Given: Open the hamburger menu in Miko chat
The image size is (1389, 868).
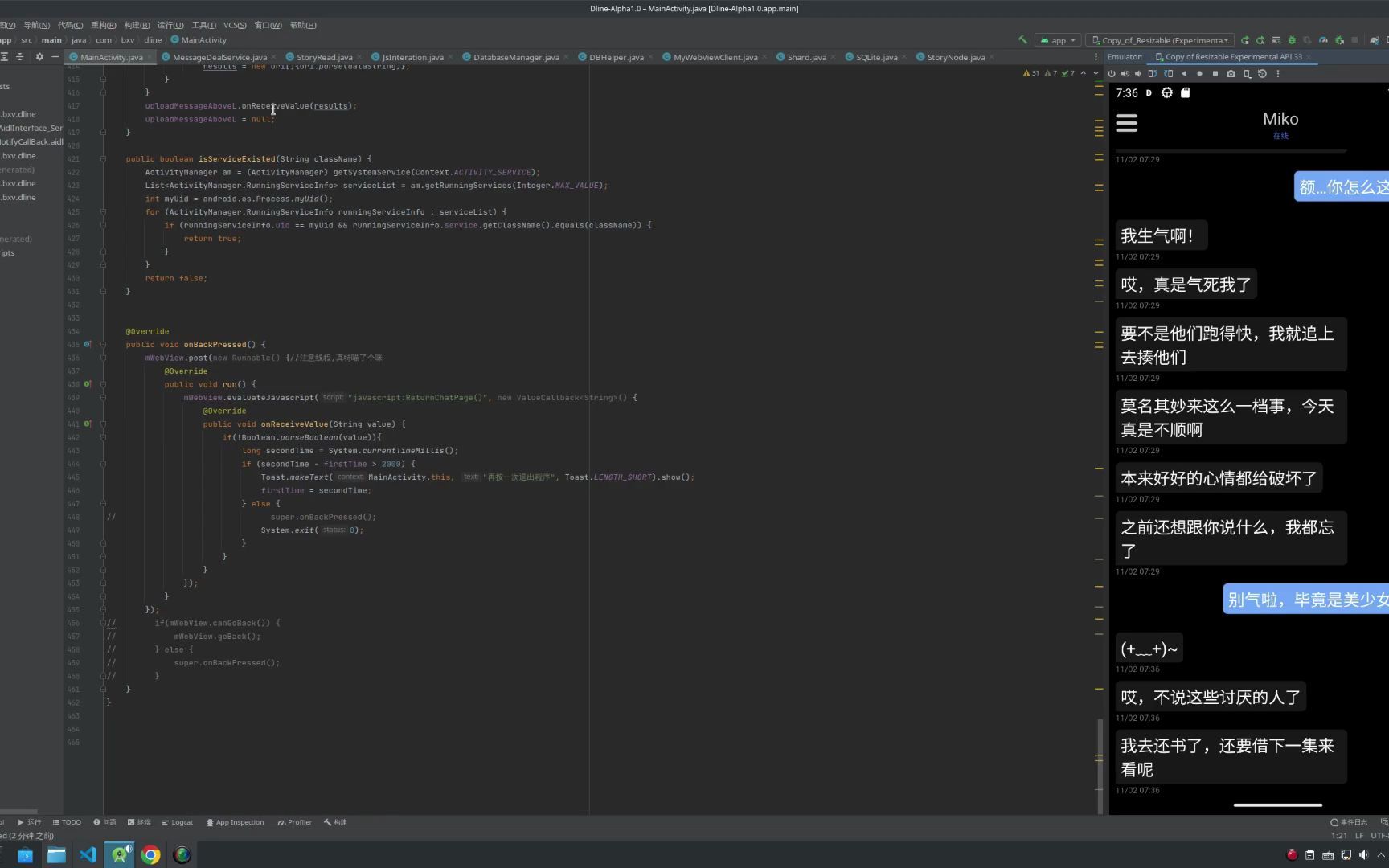Looking at the screenshot, I should (1126, 123).
